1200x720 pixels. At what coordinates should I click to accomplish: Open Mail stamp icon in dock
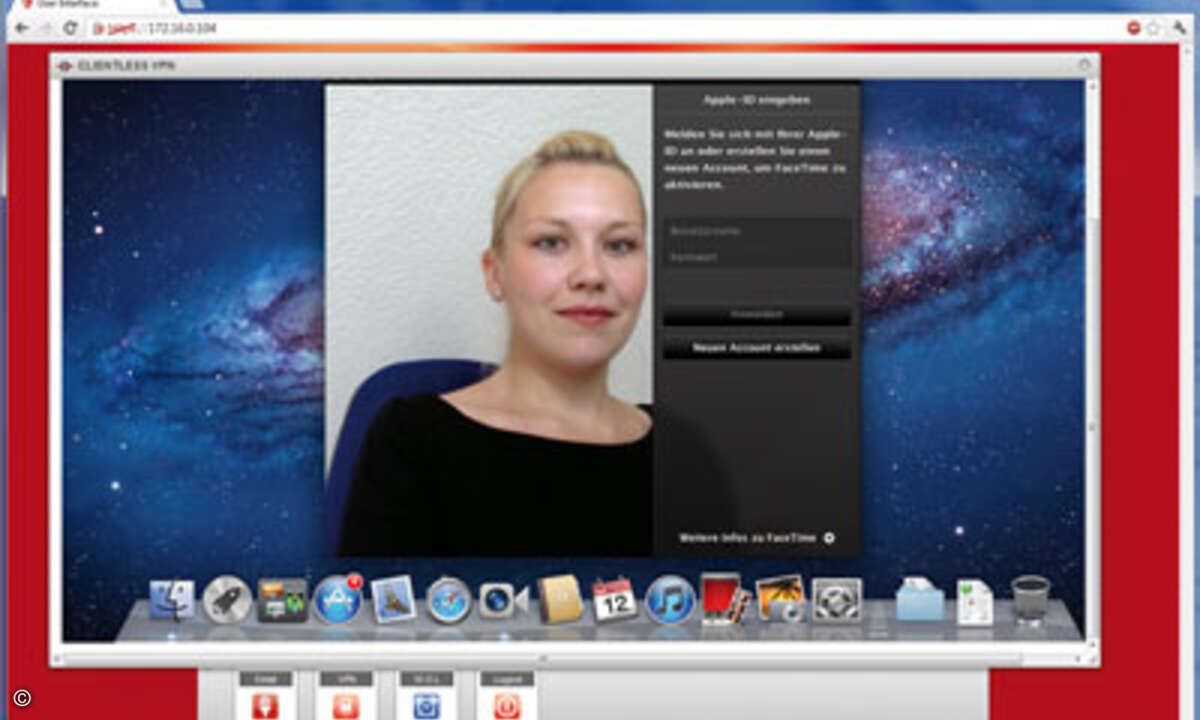(x=393, y=600)
